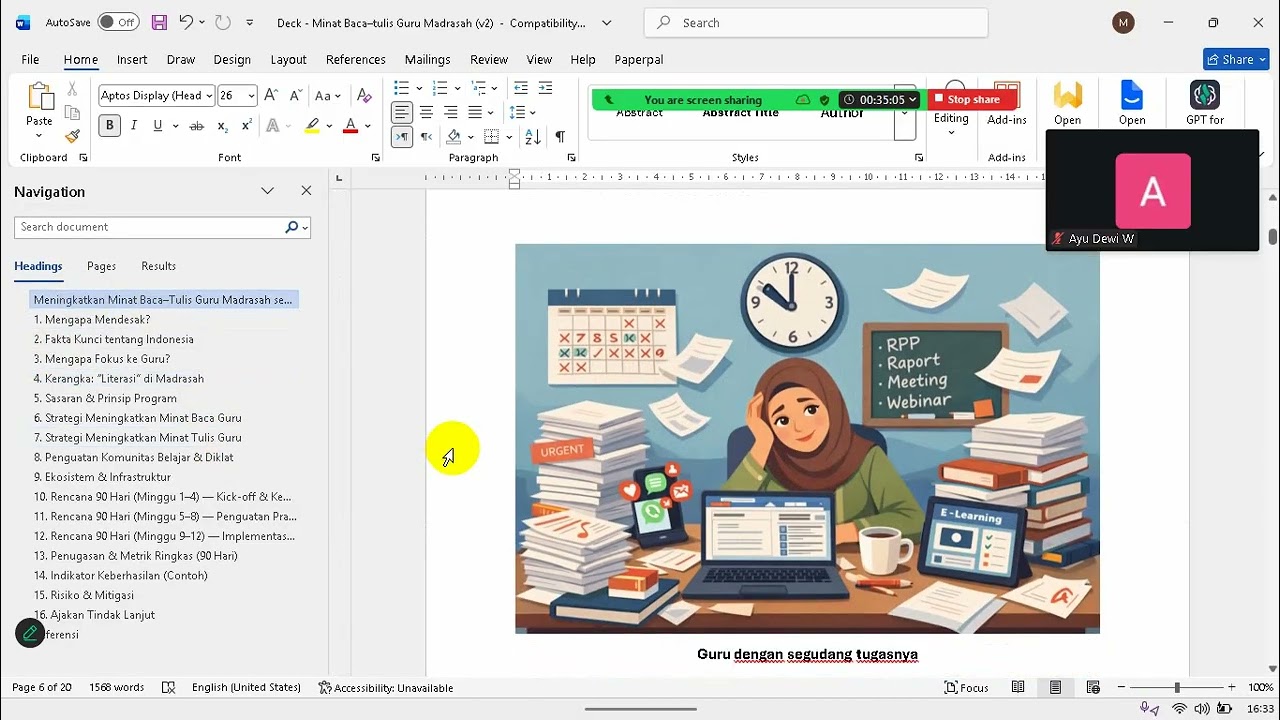Open Focus mode from status bar
Screen dimensions: 1280x720
pos(967,687)
